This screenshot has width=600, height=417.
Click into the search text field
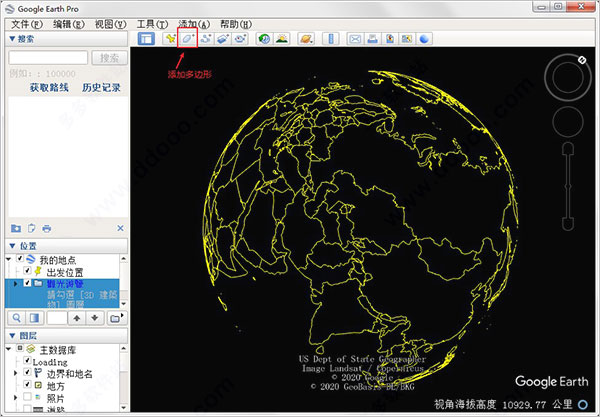click(48, 58)
